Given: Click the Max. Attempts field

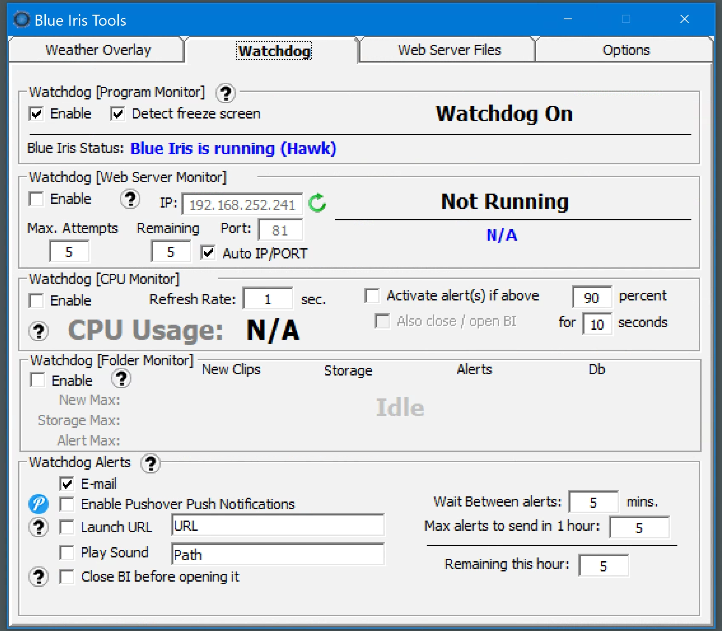Looking at the screenshot, I should [69, 252].
